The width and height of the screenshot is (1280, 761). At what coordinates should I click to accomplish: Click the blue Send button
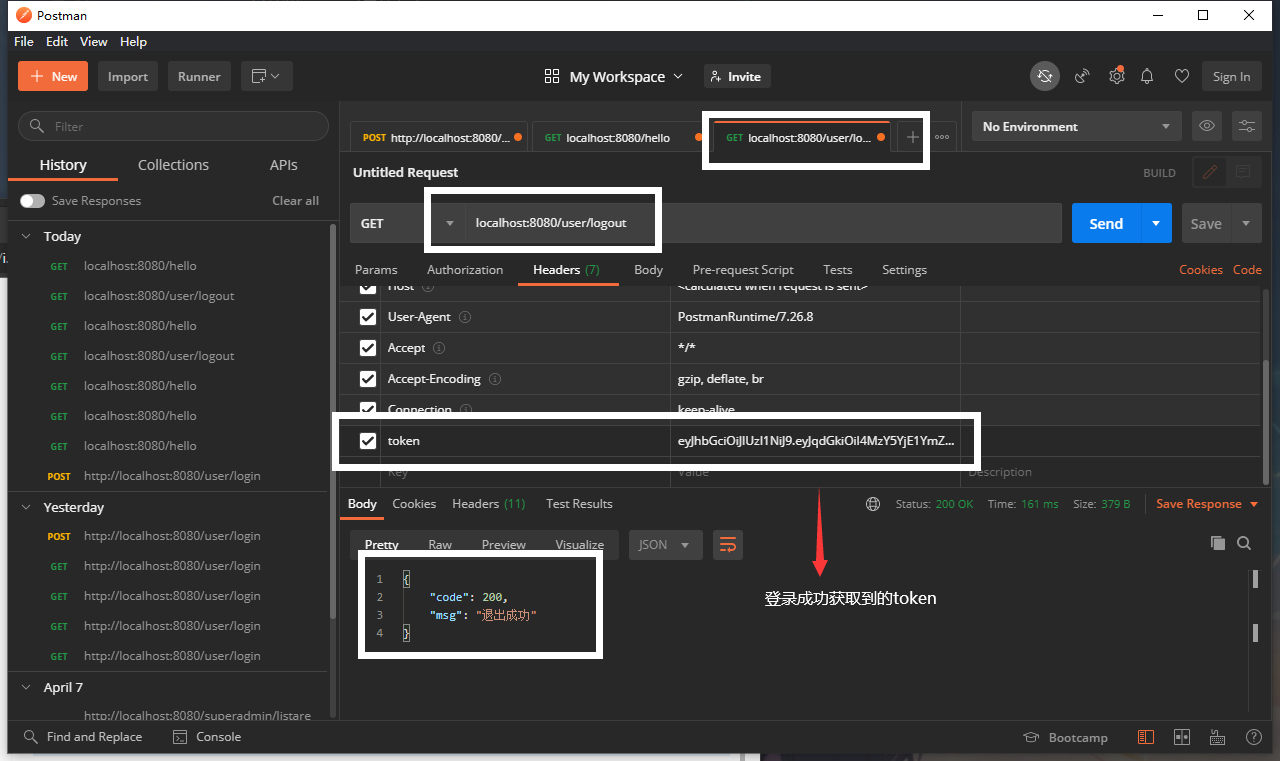1106,223
